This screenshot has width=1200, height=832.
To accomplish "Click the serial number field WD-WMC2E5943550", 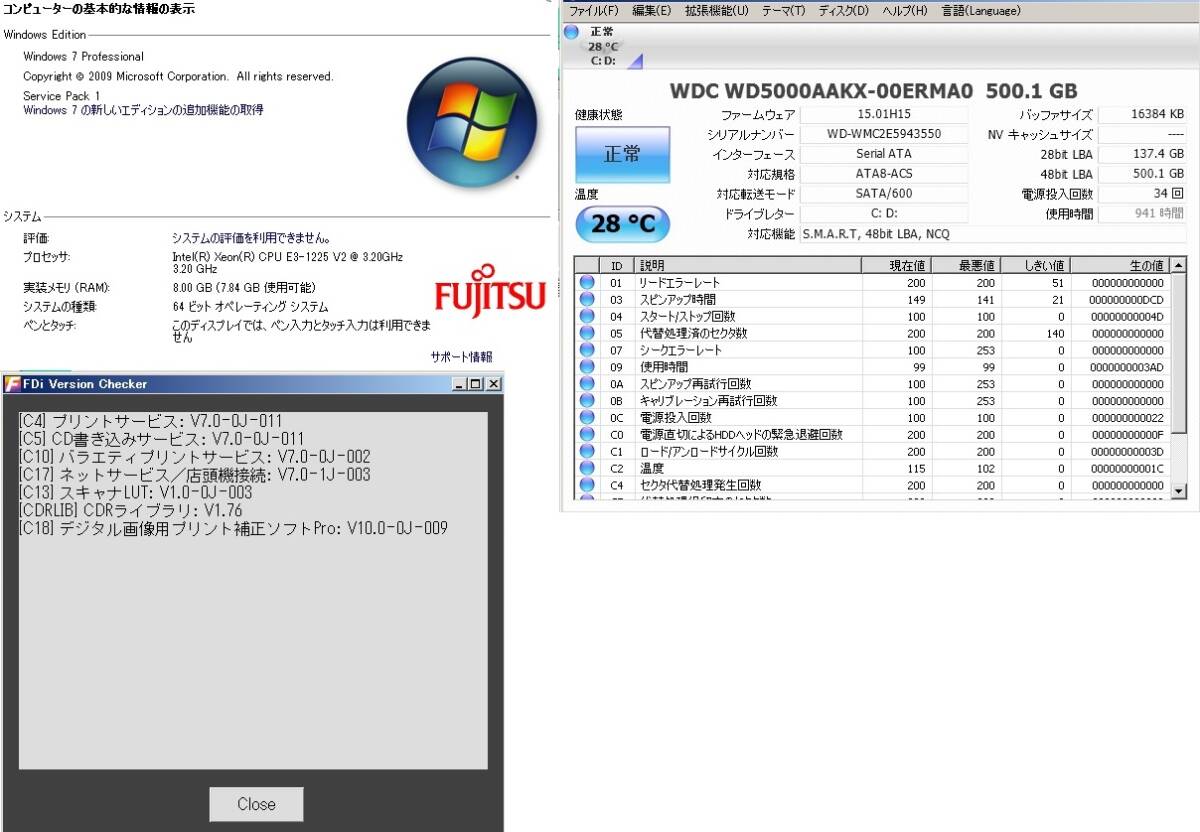I will [884, 135].
